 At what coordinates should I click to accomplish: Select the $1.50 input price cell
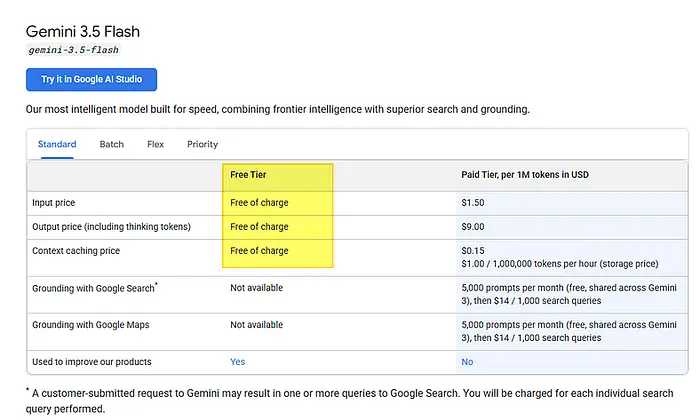(473, 203)
